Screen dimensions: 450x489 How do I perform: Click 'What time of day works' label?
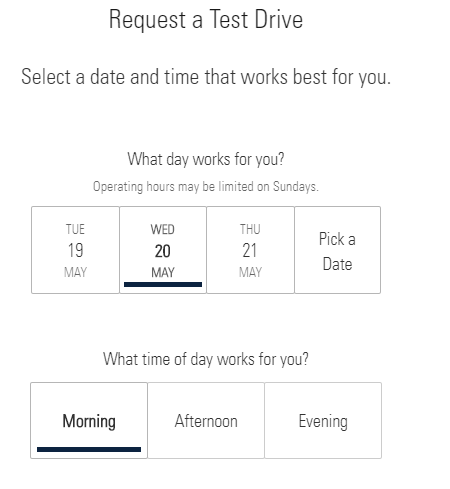coord(206,359)
